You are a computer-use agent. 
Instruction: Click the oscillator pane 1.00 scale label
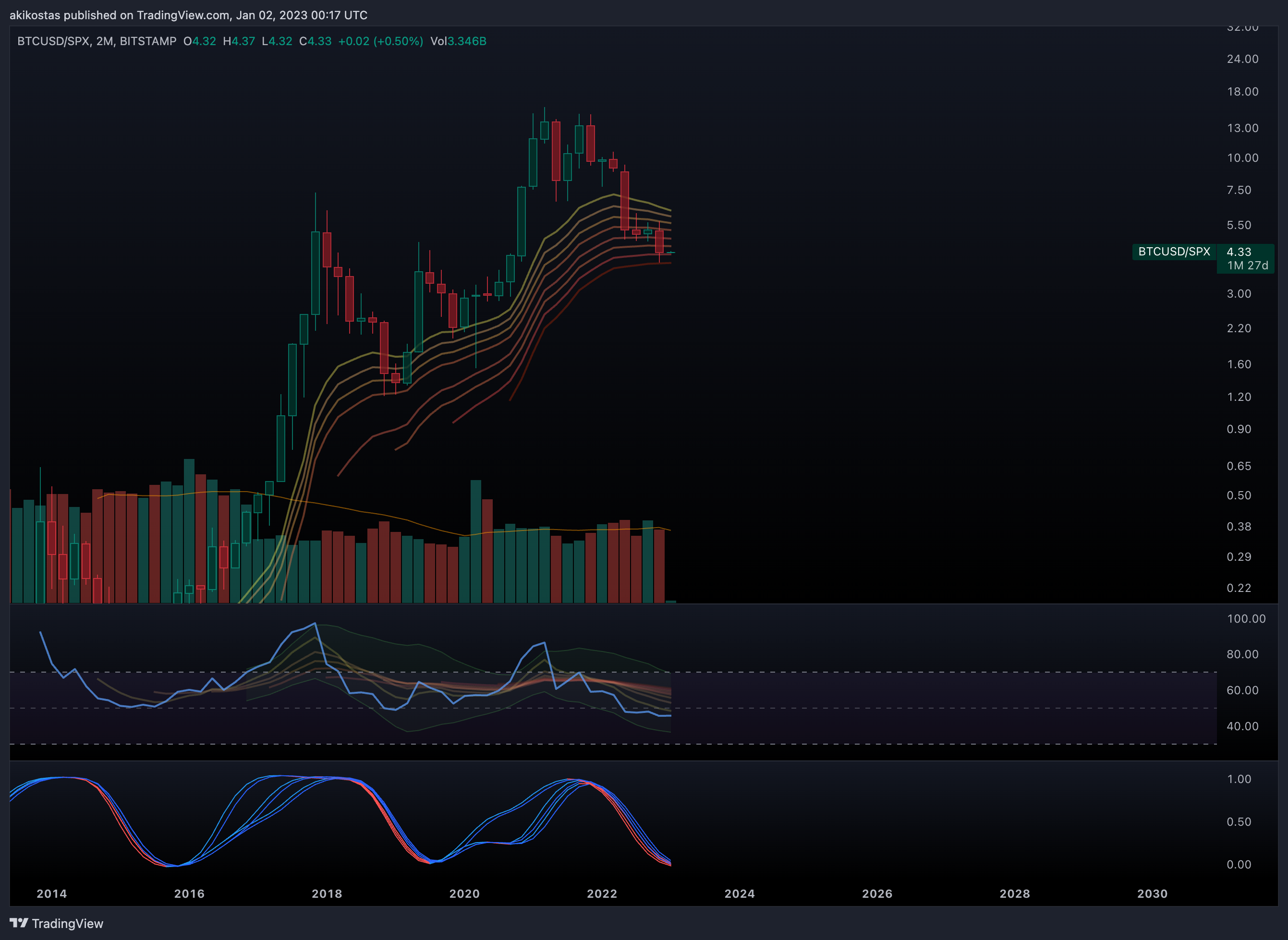1239,779
